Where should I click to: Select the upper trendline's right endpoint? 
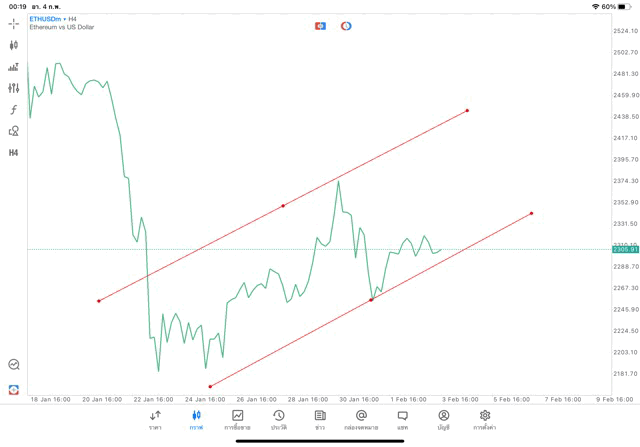click(x=467, y=111)
